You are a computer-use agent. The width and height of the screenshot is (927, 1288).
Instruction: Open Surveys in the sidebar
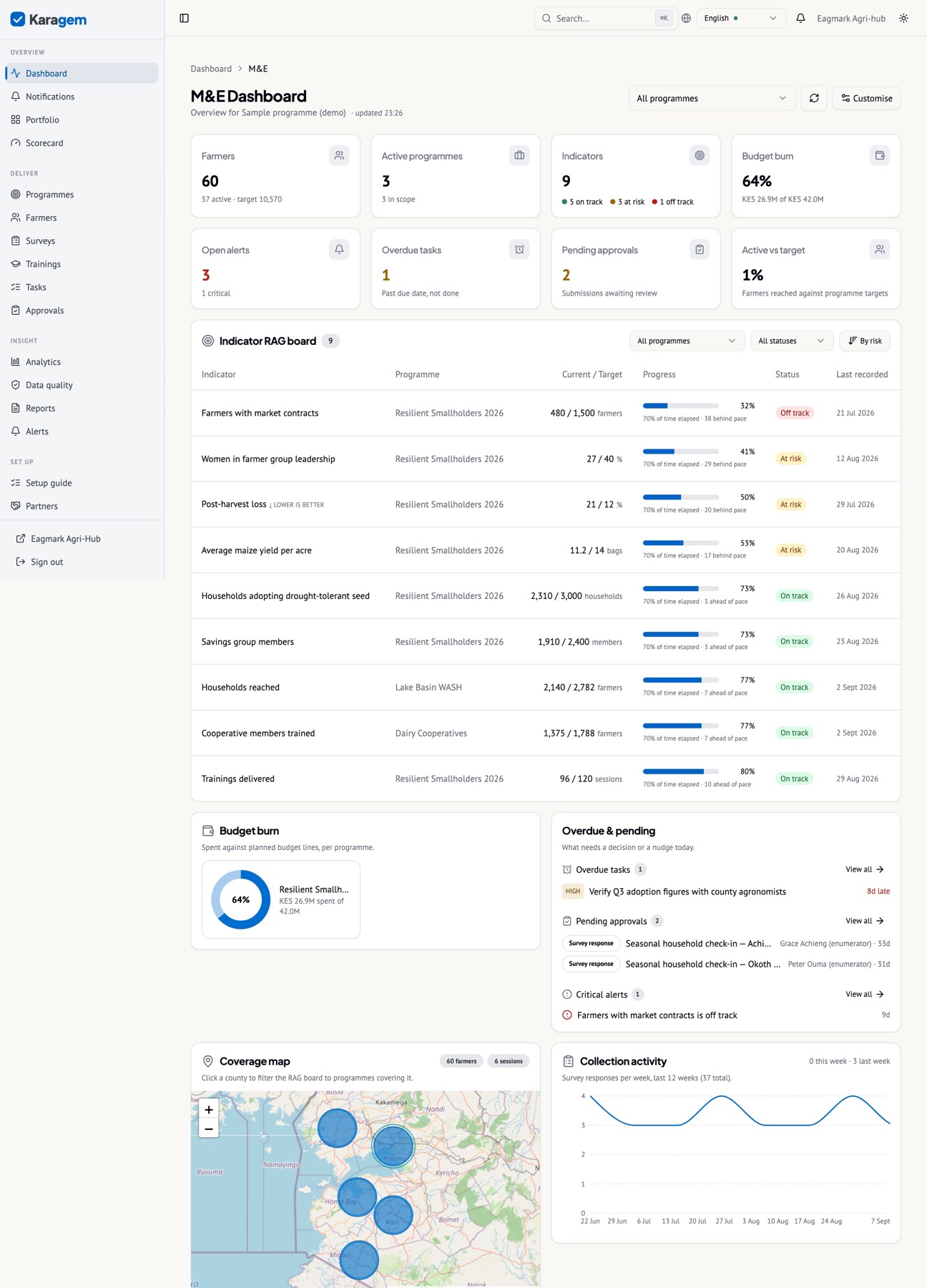tap(82, 241)
